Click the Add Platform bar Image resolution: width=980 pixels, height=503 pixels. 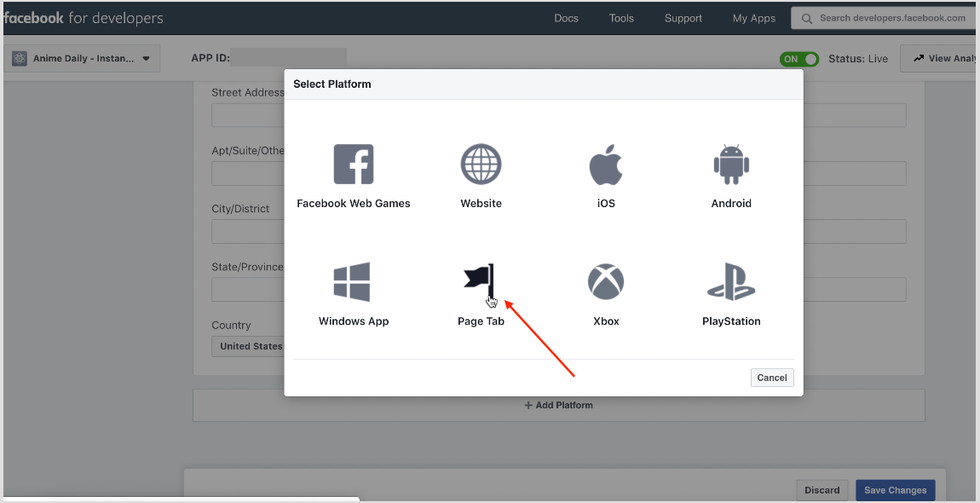pyautogui.click(x=558, y=405)
